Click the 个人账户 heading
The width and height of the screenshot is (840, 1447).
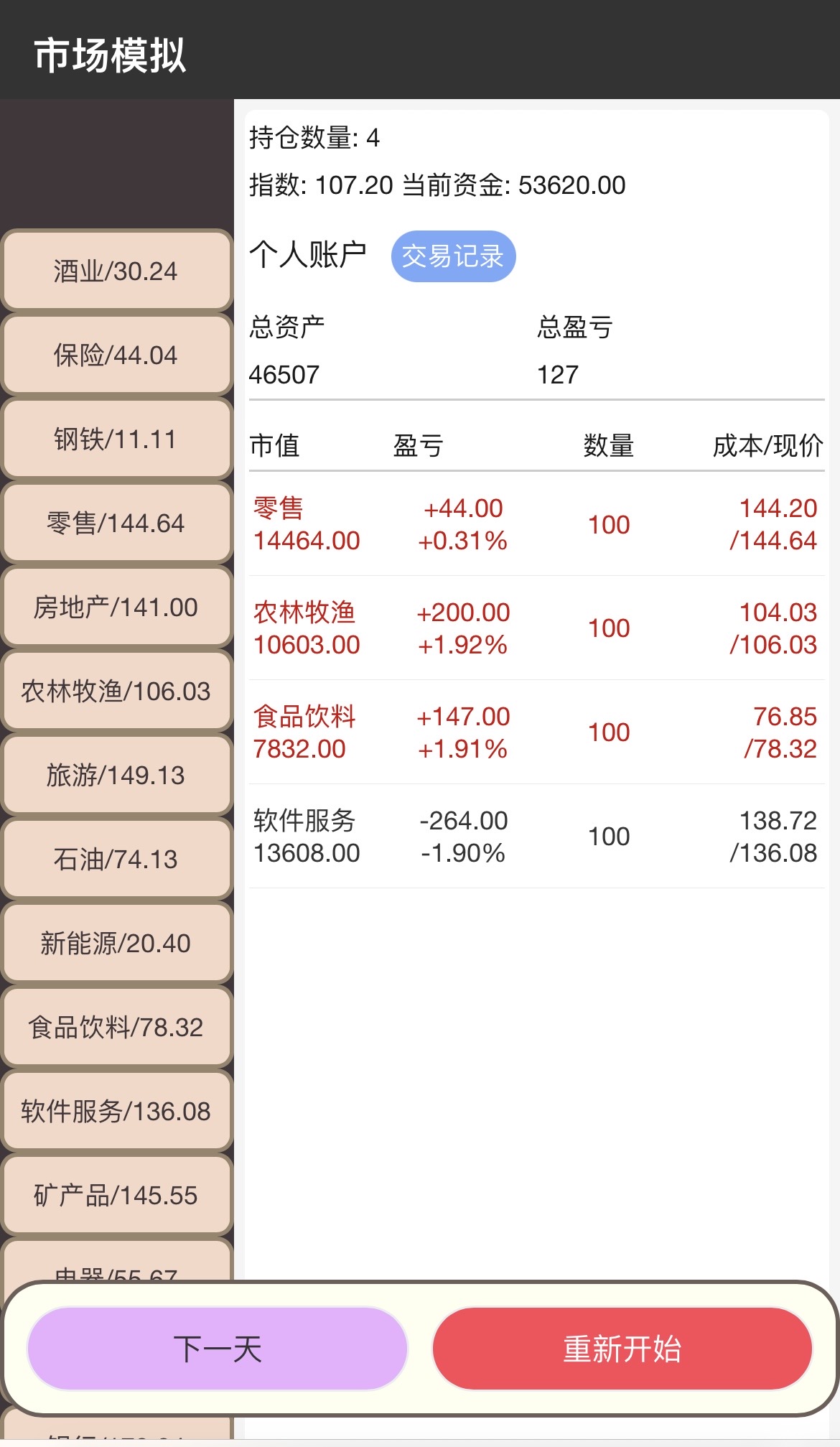tap(308, 254)
